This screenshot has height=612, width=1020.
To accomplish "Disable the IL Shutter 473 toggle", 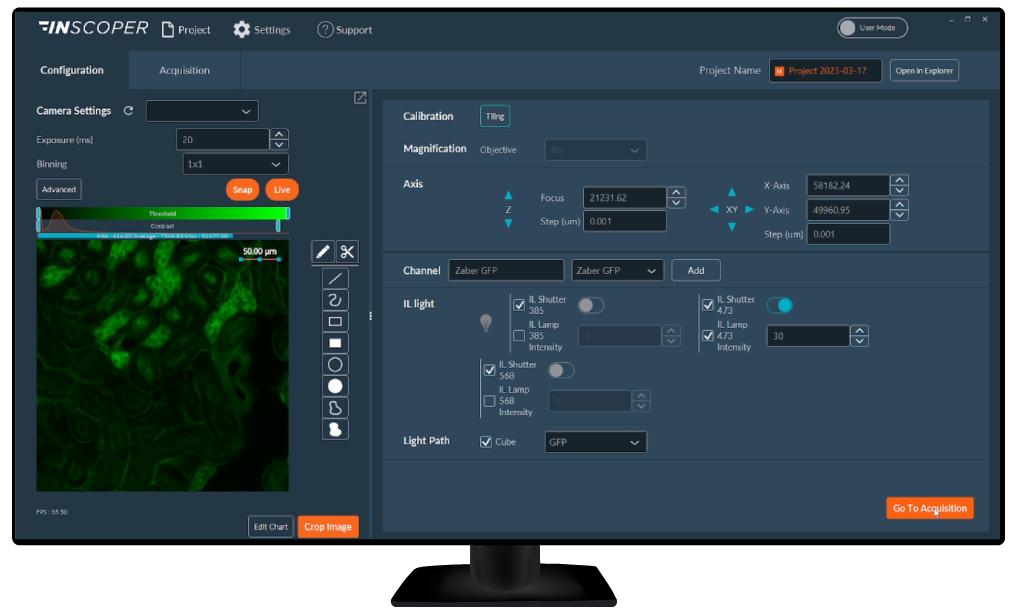I will pyautogui.click(x=779, y=304).
